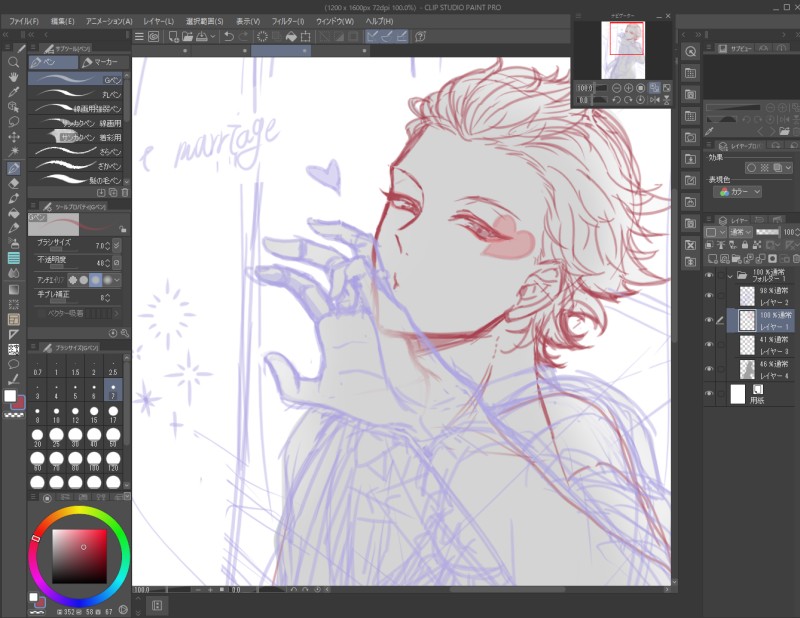Click the color wheel saturation square
Image resolution: width=800 pixels, height=618 pixels.
(80, 556)
